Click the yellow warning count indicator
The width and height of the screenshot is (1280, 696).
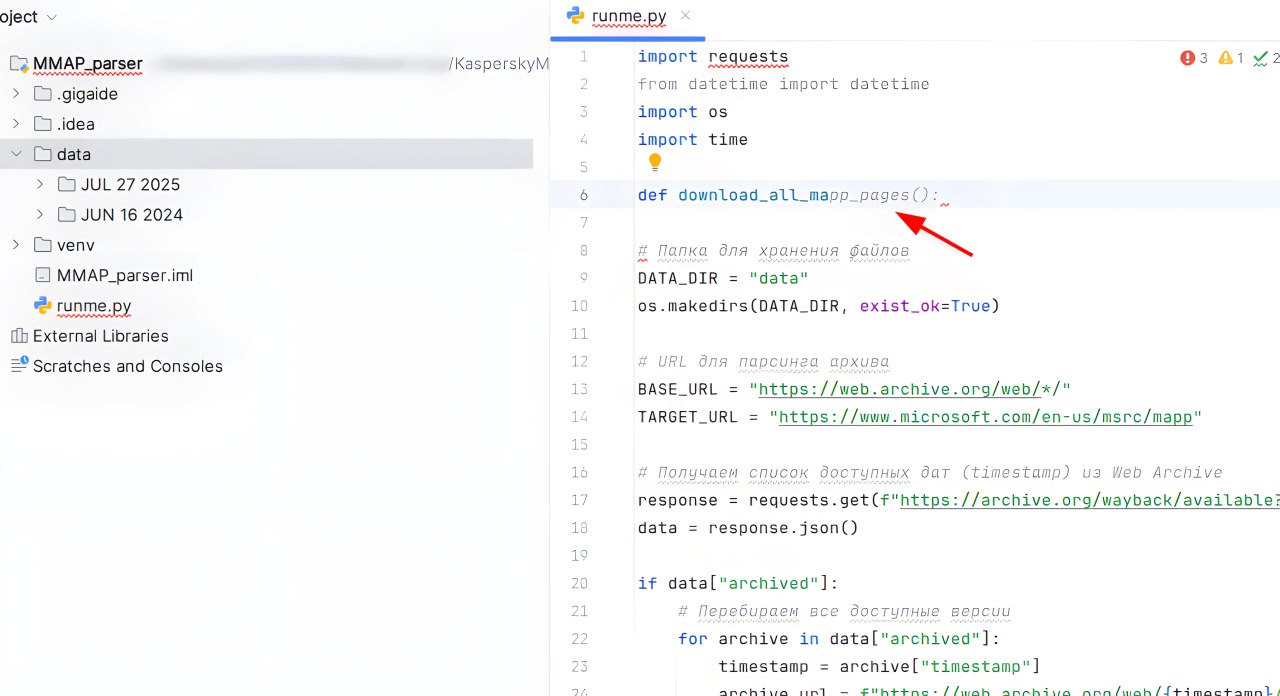[1225, 58]
